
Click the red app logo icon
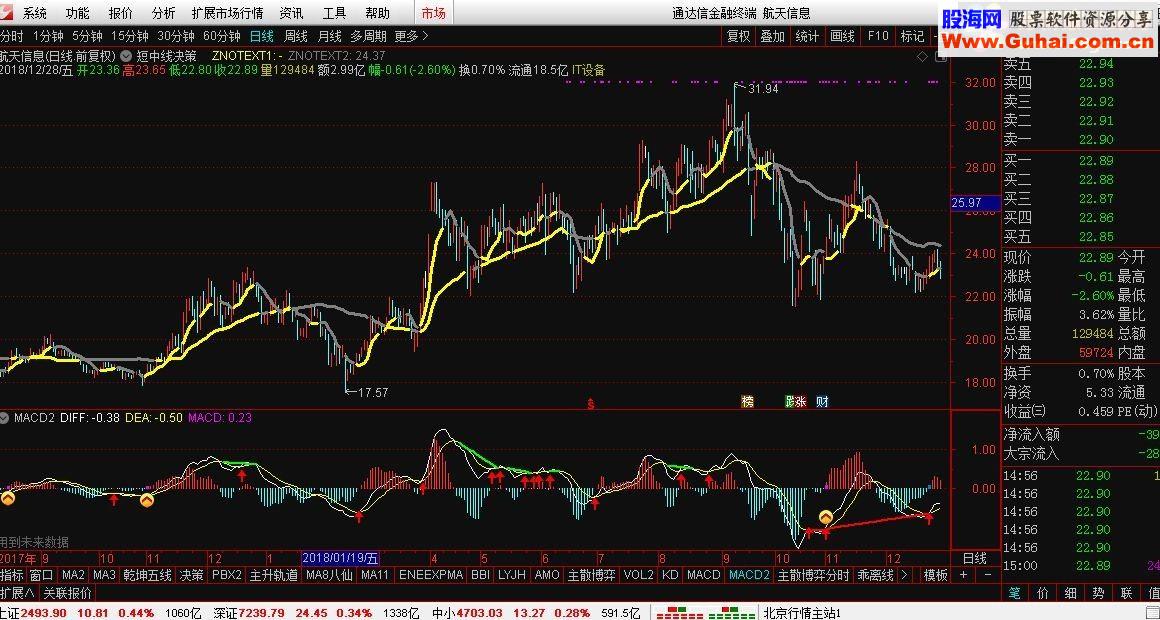6,13
